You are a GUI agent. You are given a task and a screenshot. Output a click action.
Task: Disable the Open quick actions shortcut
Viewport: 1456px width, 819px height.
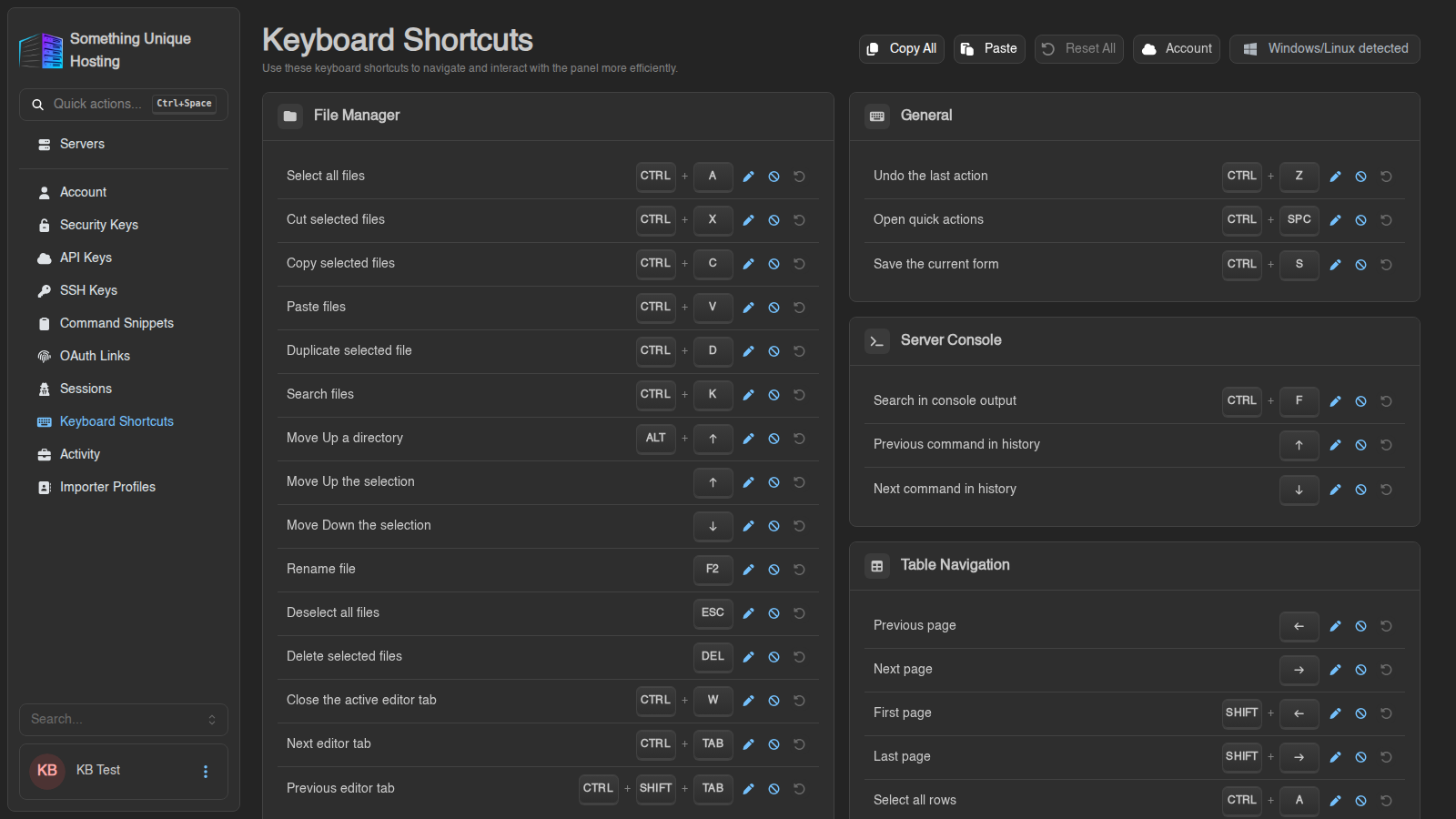[x=1360, y=220]
